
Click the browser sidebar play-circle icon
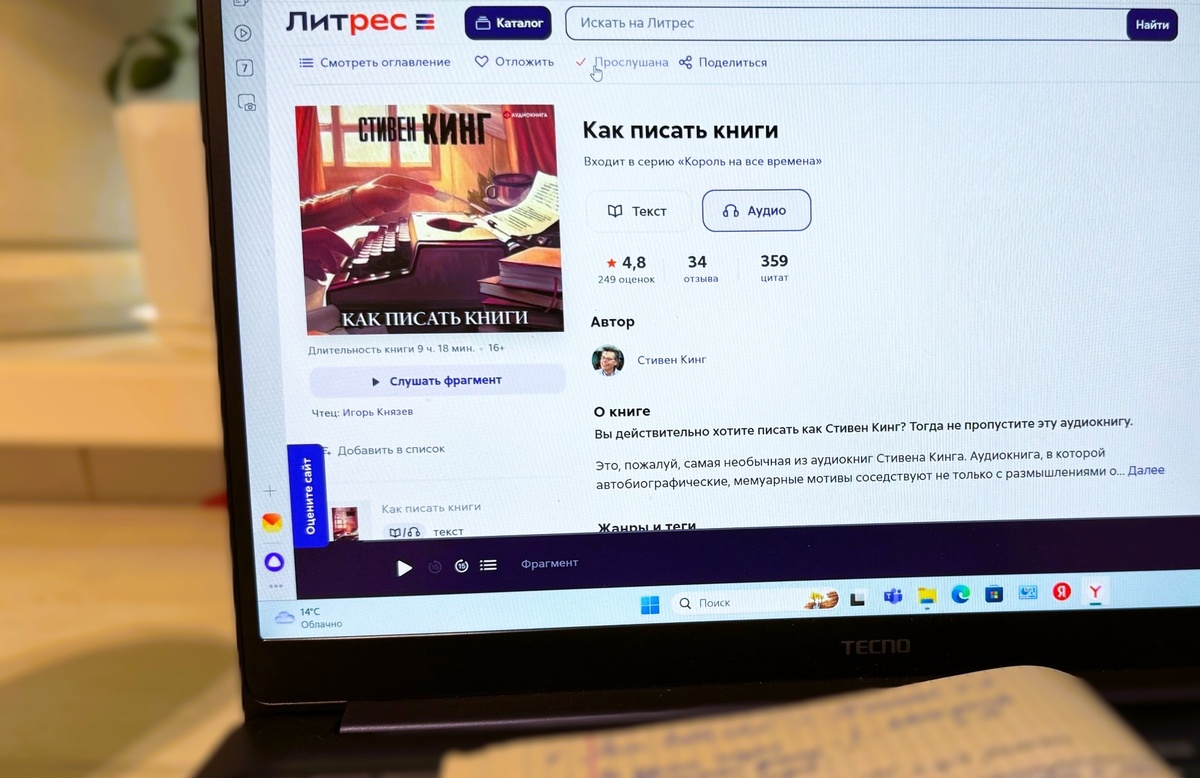click(x=243, y=32)
